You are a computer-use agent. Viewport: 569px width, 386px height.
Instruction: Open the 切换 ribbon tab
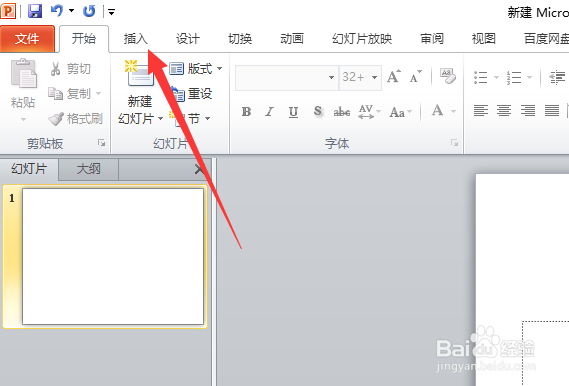[240, 38]
